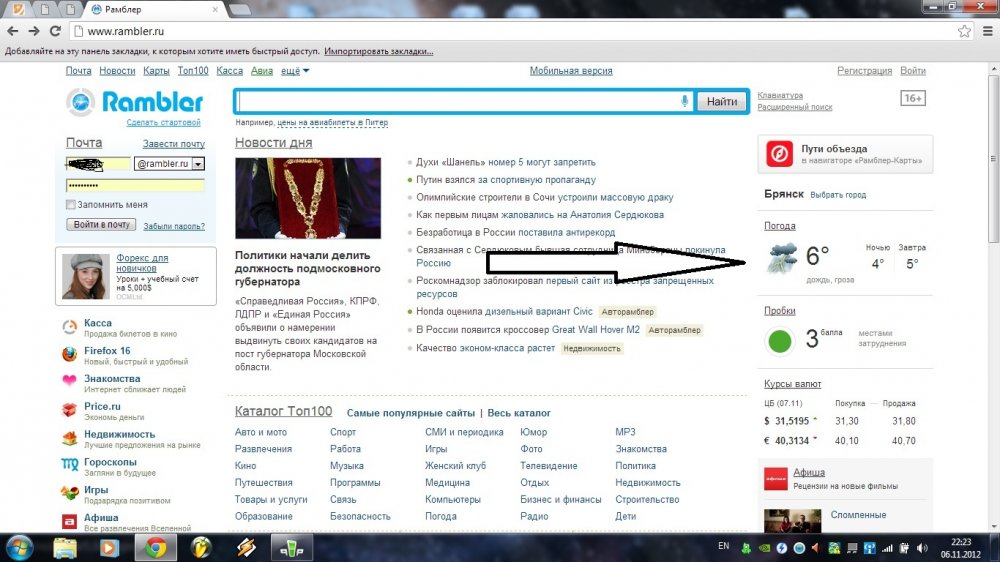Click the weather cloud icon
Image resolution: width=1000 pixels, height=562 pixels.
pyautogui.click(x=783, y=257)
